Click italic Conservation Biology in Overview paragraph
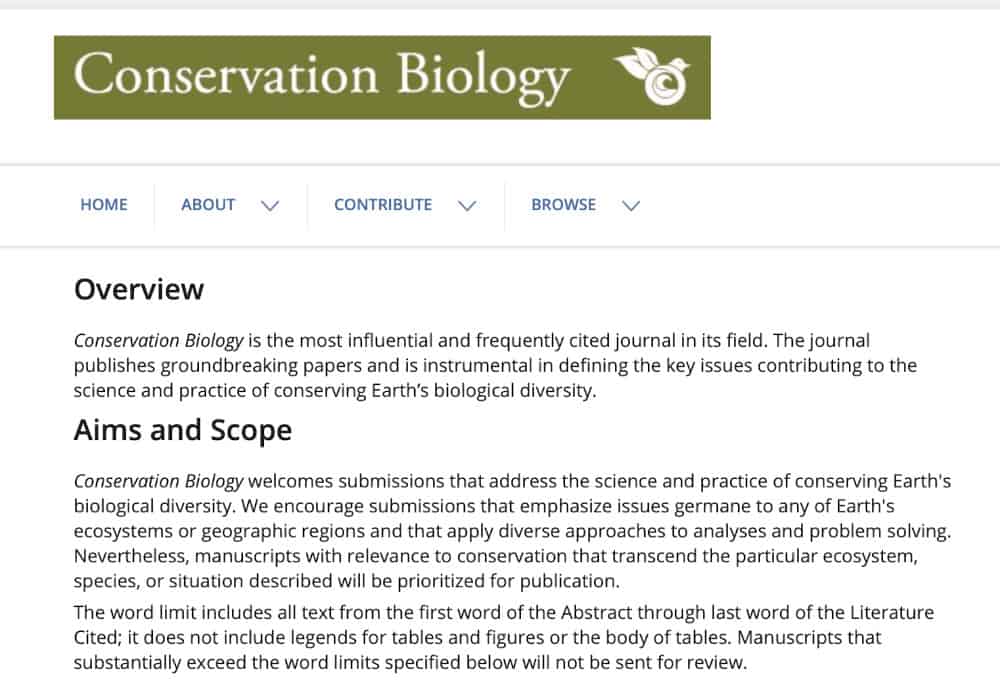The image size is (1000, 686). point(159,340)
